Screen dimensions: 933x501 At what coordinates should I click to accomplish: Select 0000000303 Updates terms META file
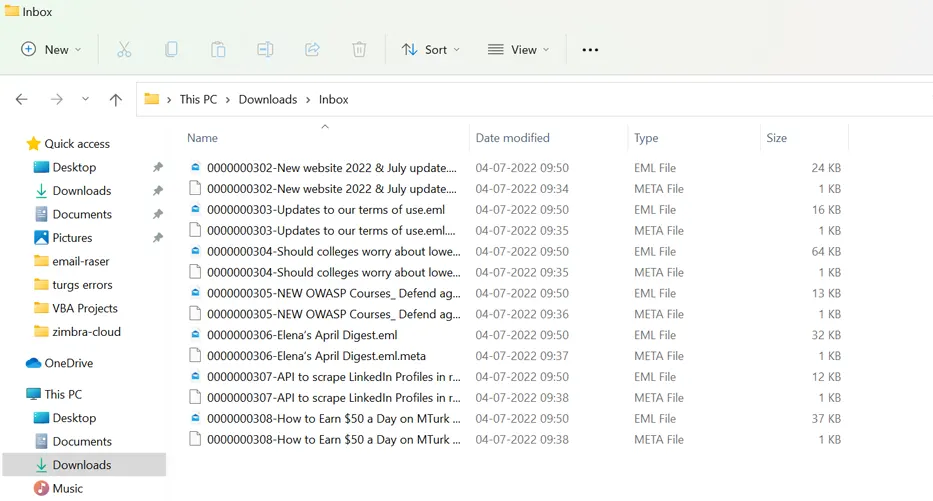pyautogui.click(x=331, y=230)
